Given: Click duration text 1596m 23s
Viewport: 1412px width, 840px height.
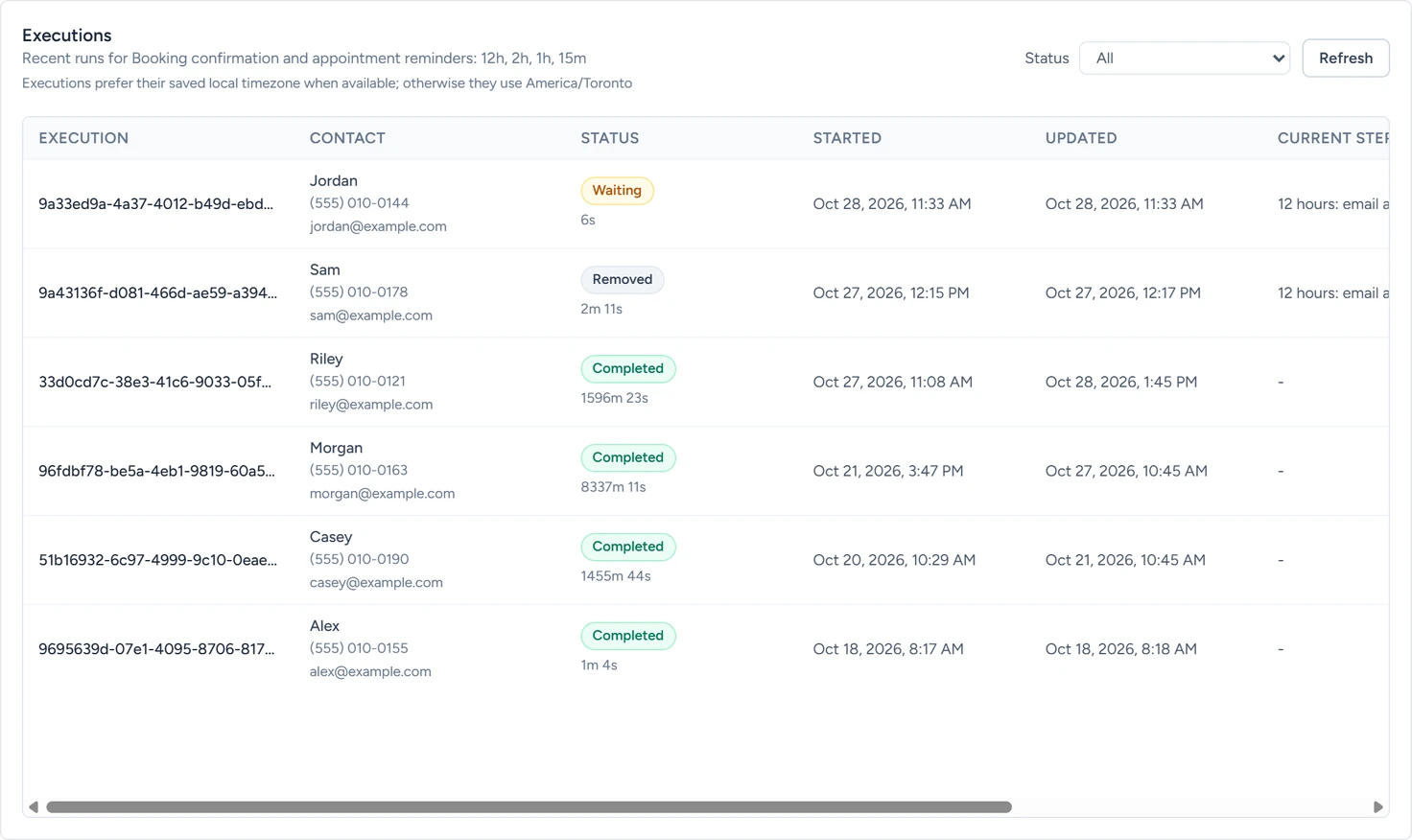Looking at the screenshot, I should click(x=615, y=399).
